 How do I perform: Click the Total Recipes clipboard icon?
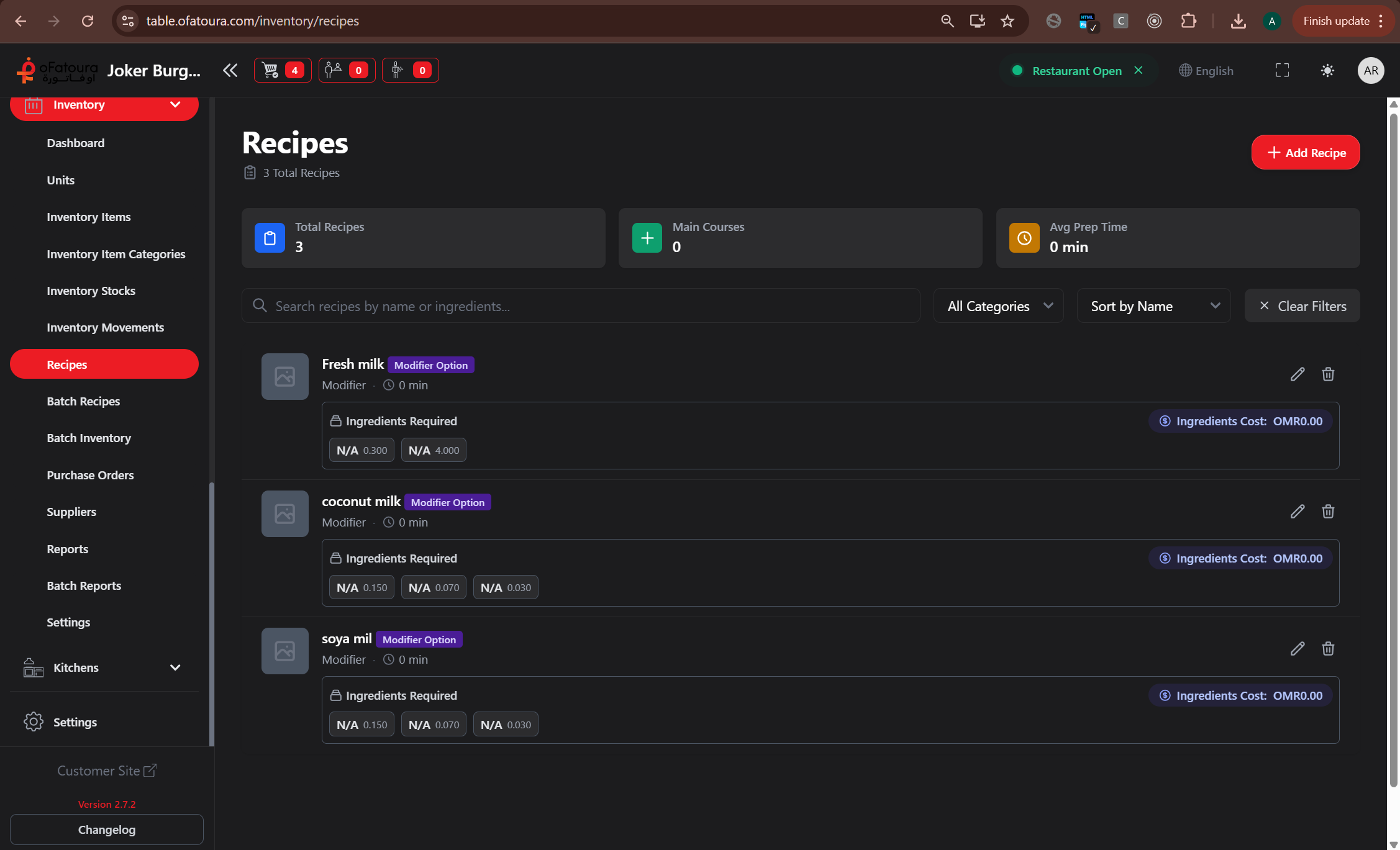(x=270, y=237)
